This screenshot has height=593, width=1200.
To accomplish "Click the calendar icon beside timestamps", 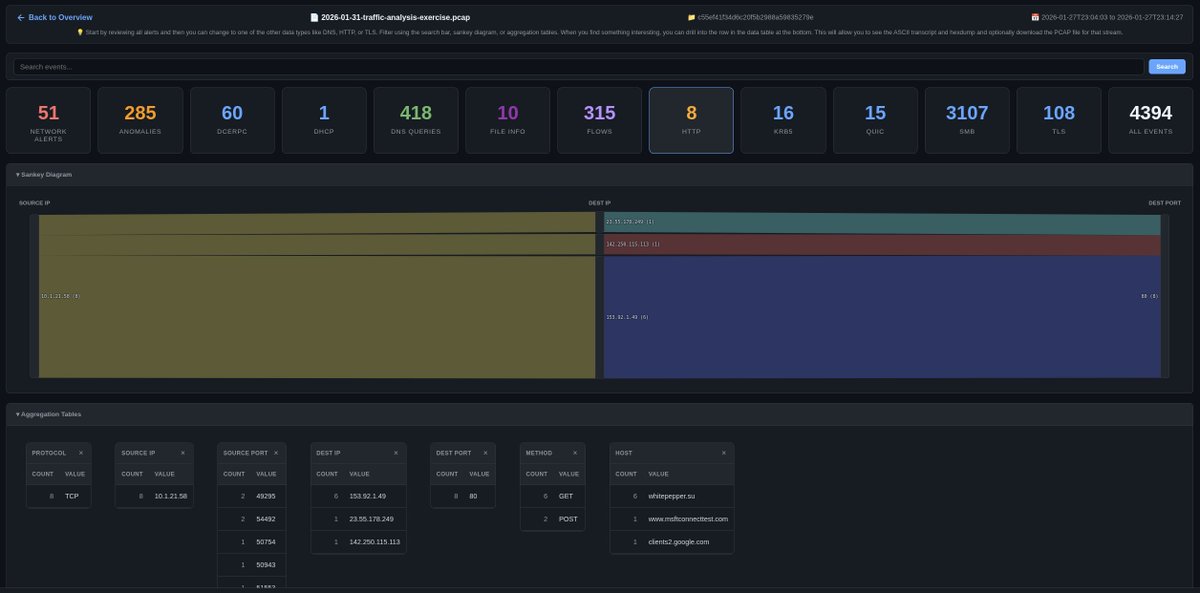I will (x=1035, y=17).
